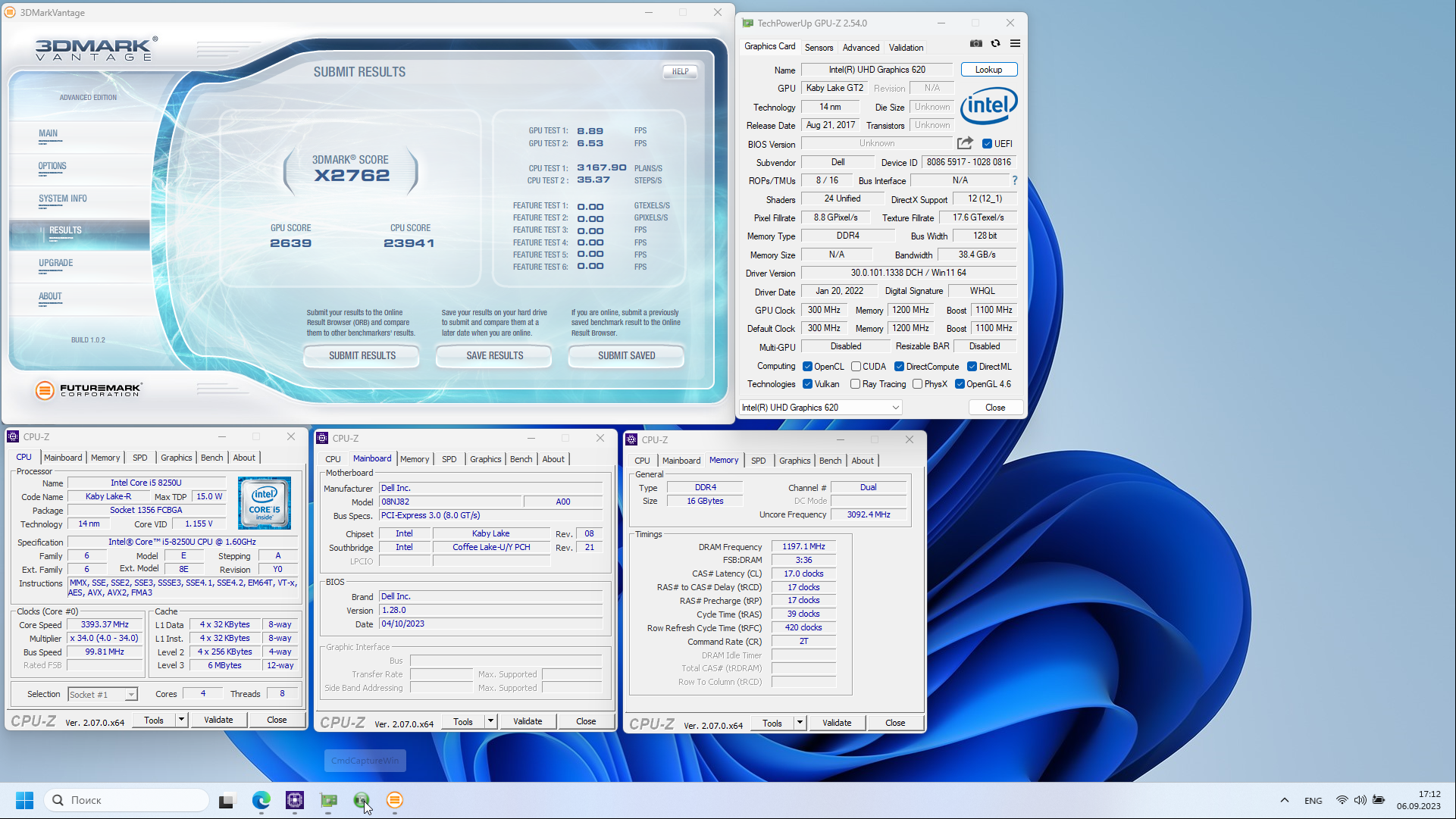Image resolution: width=1456 pixels, height=819 pixels.
Task: Switch to CPU-Z via taskbar icon
Action: [295, 800]
